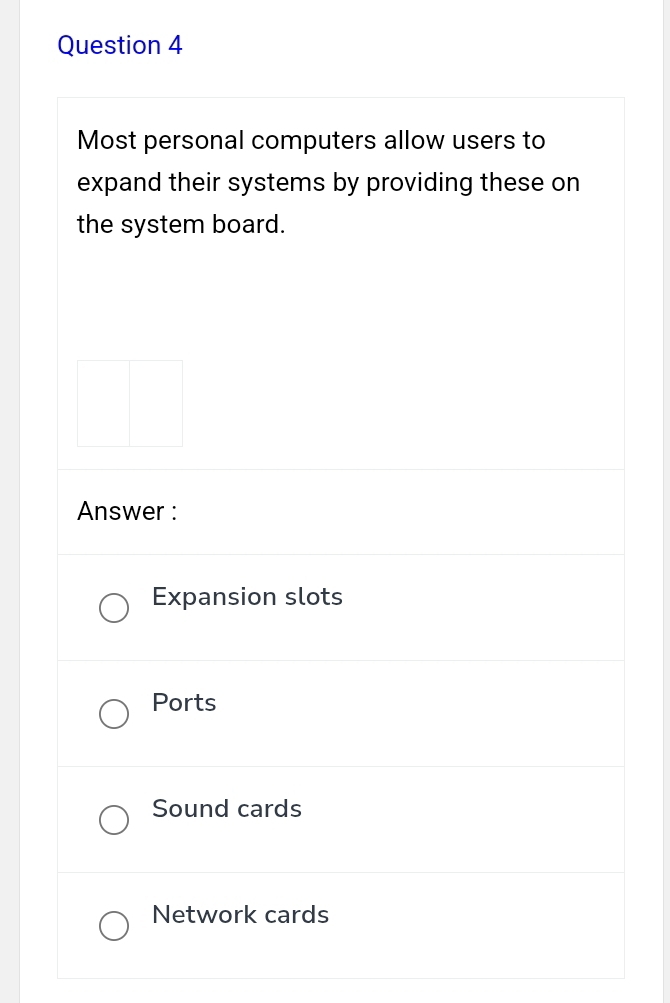Choose the Ports radio button
The height and width of the screenshot is (1003, 670).
click(114, 714)
